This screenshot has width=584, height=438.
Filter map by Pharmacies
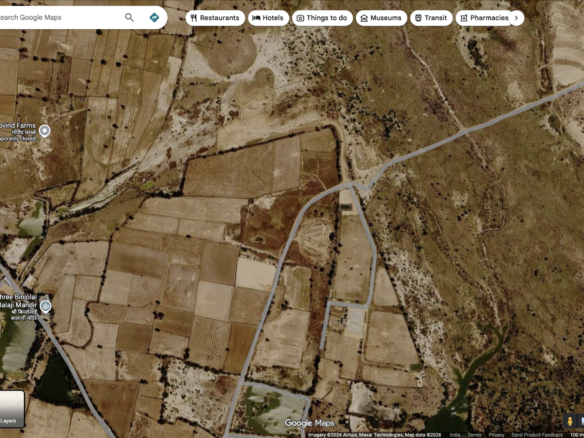tap(484, 18)
